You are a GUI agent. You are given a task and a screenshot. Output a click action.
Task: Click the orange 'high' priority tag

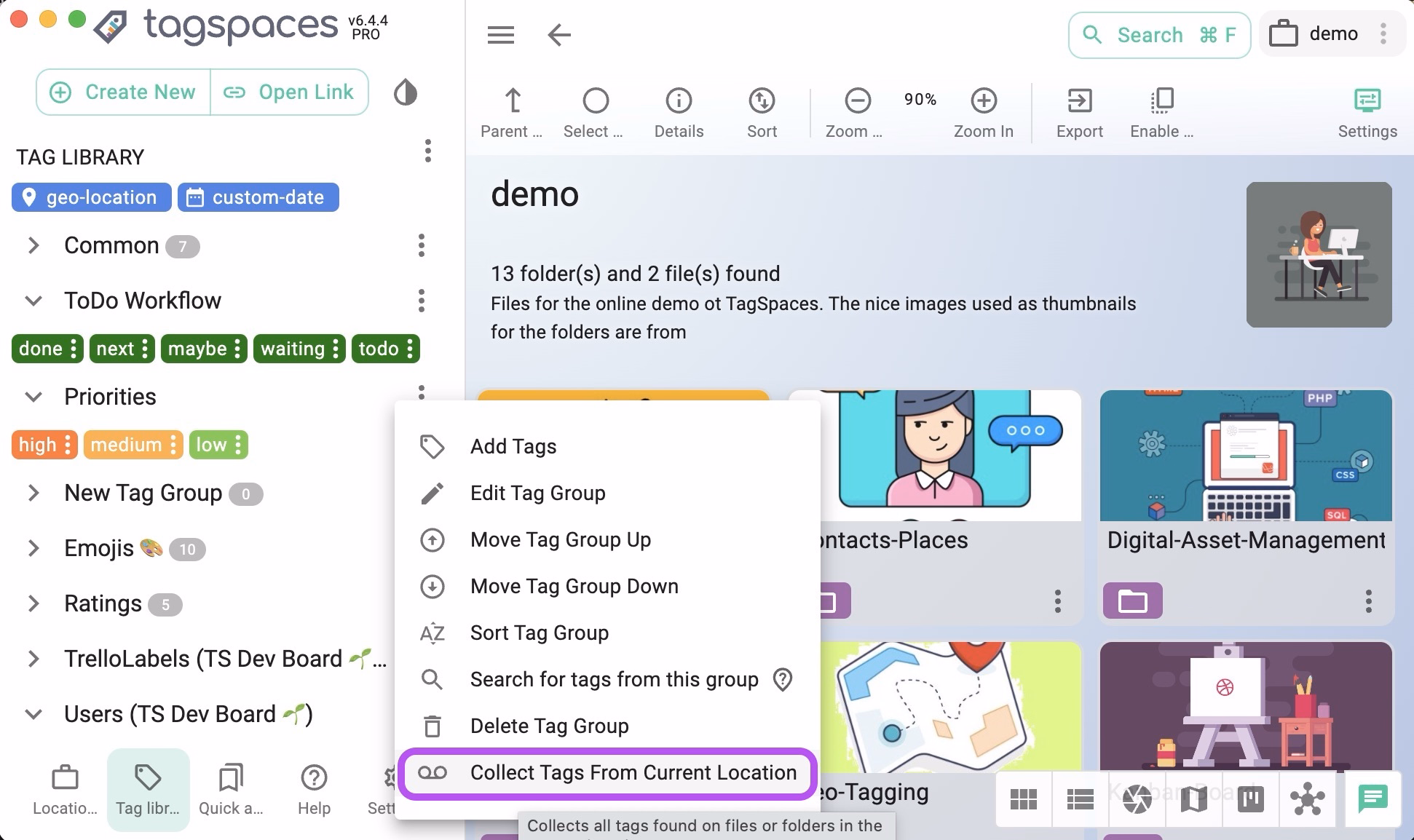coord(37,444)
